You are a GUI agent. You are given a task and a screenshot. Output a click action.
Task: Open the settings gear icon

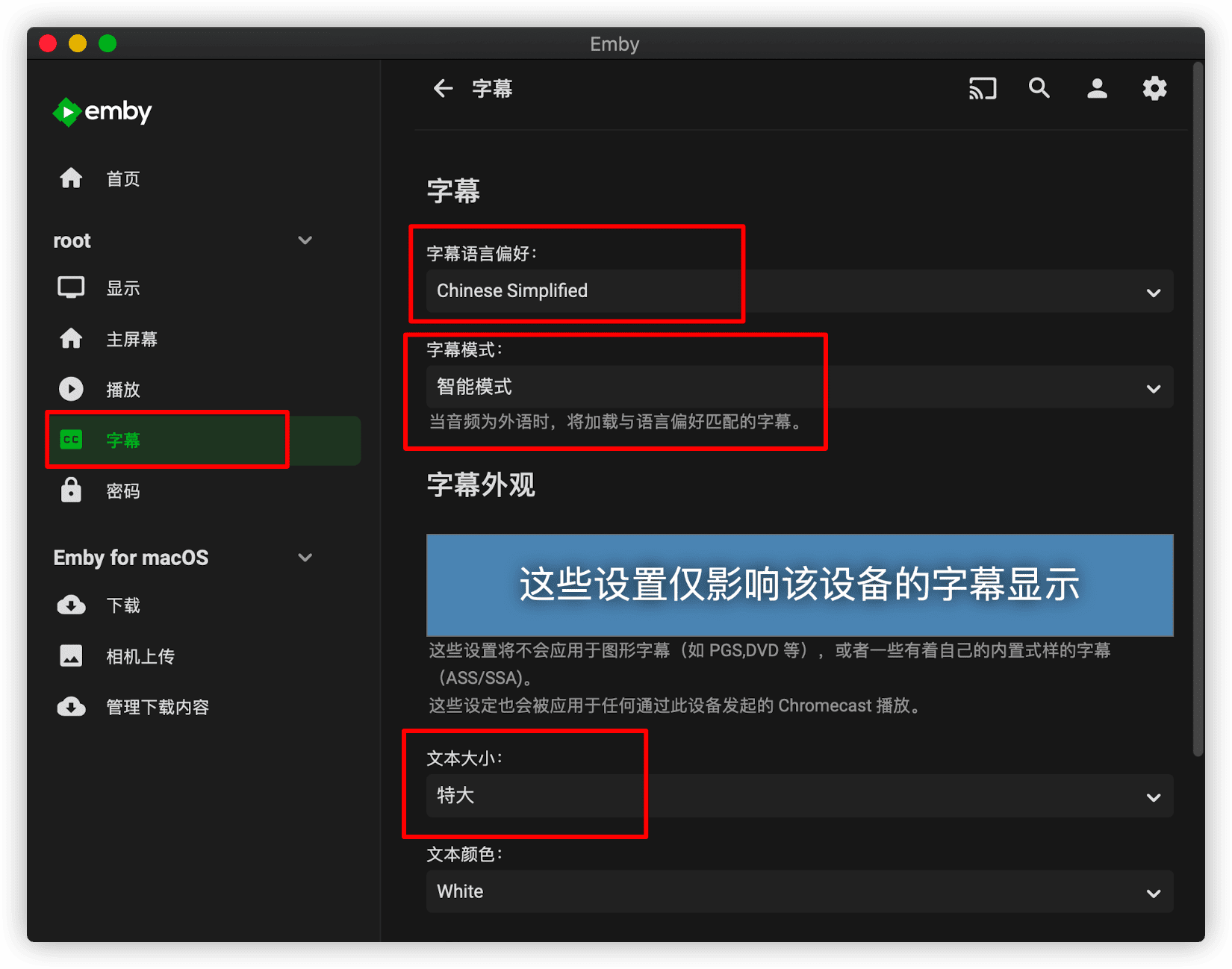pos(1154,89)
